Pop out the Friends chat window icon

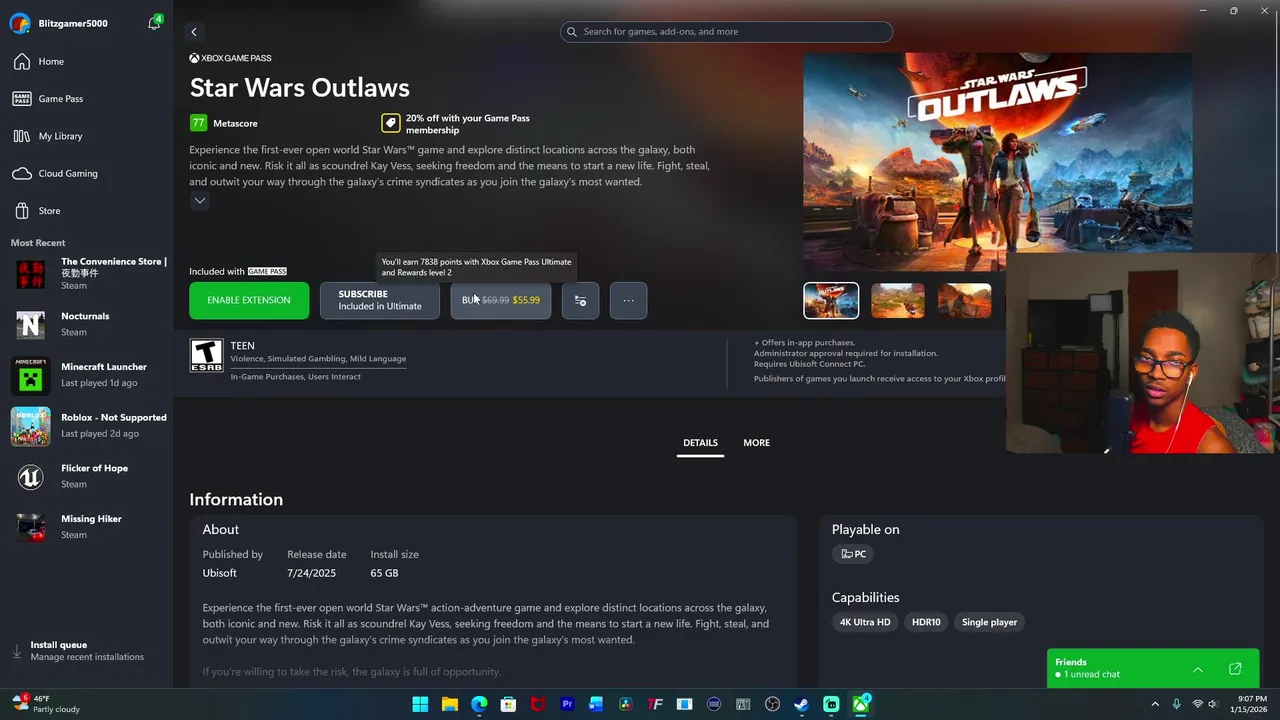[1235, 669]
